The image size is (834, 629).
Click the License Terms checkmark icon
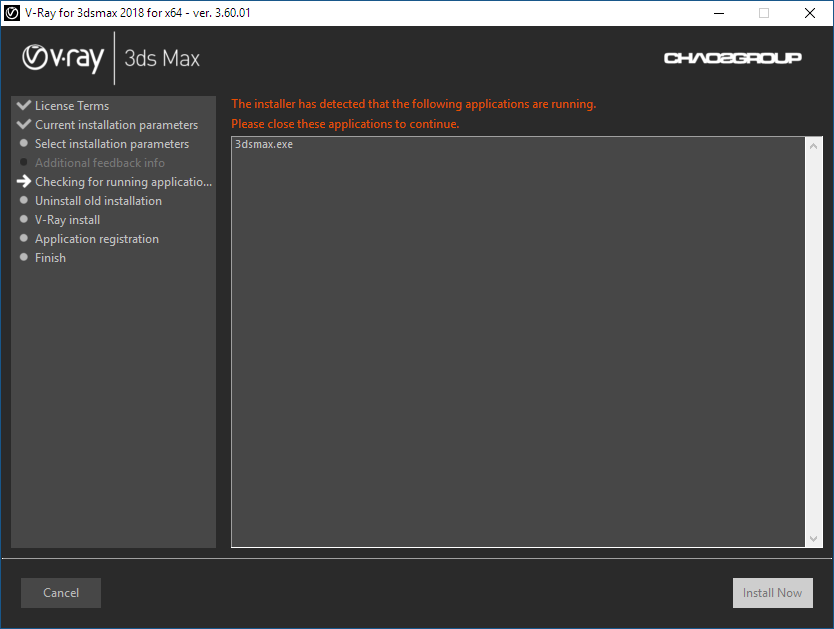[x=23, y=105]
